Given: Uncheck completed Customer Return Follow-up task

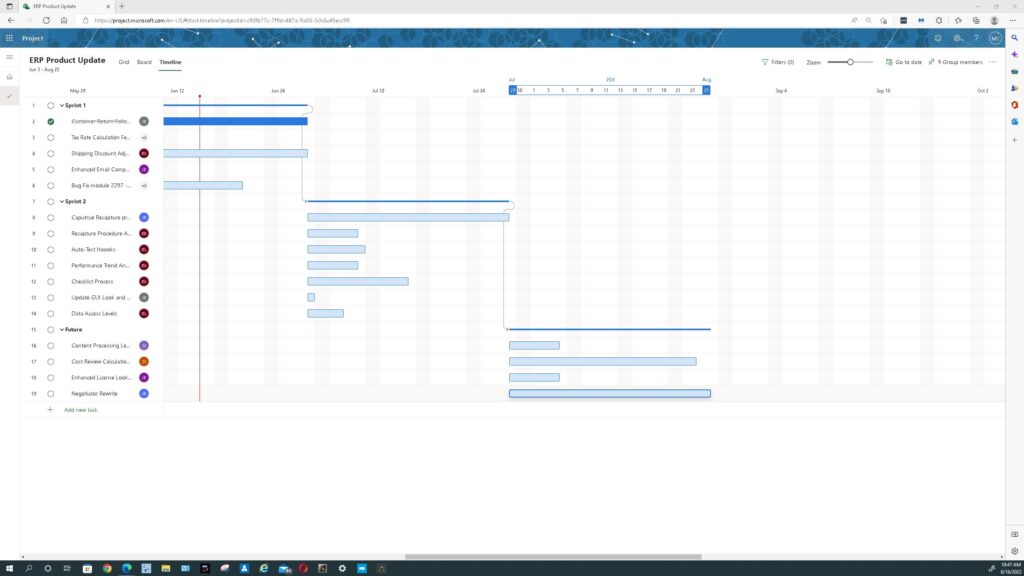Looking at the screenshot, I should (51, 121).
